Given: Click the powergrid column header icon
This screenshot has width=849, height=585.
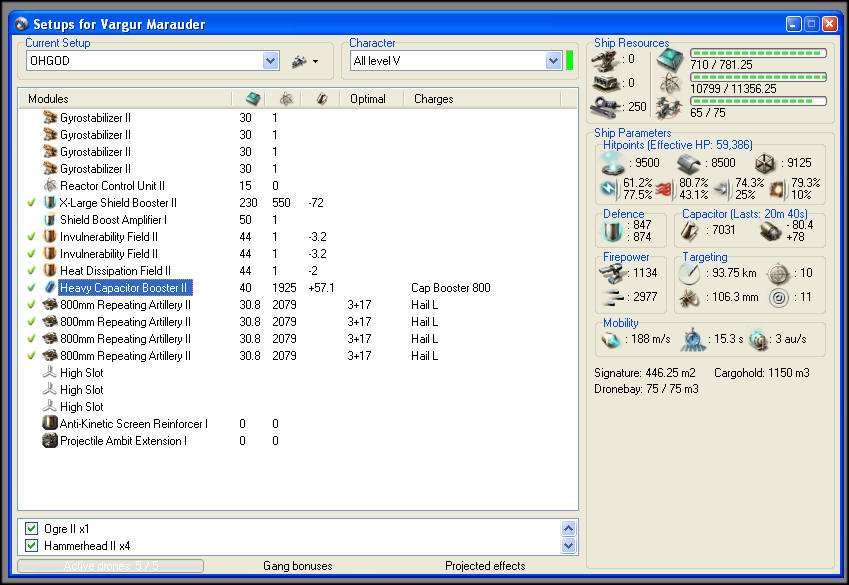Looking at the screenshot, I should pyautogui.click(x=285, y=99).
